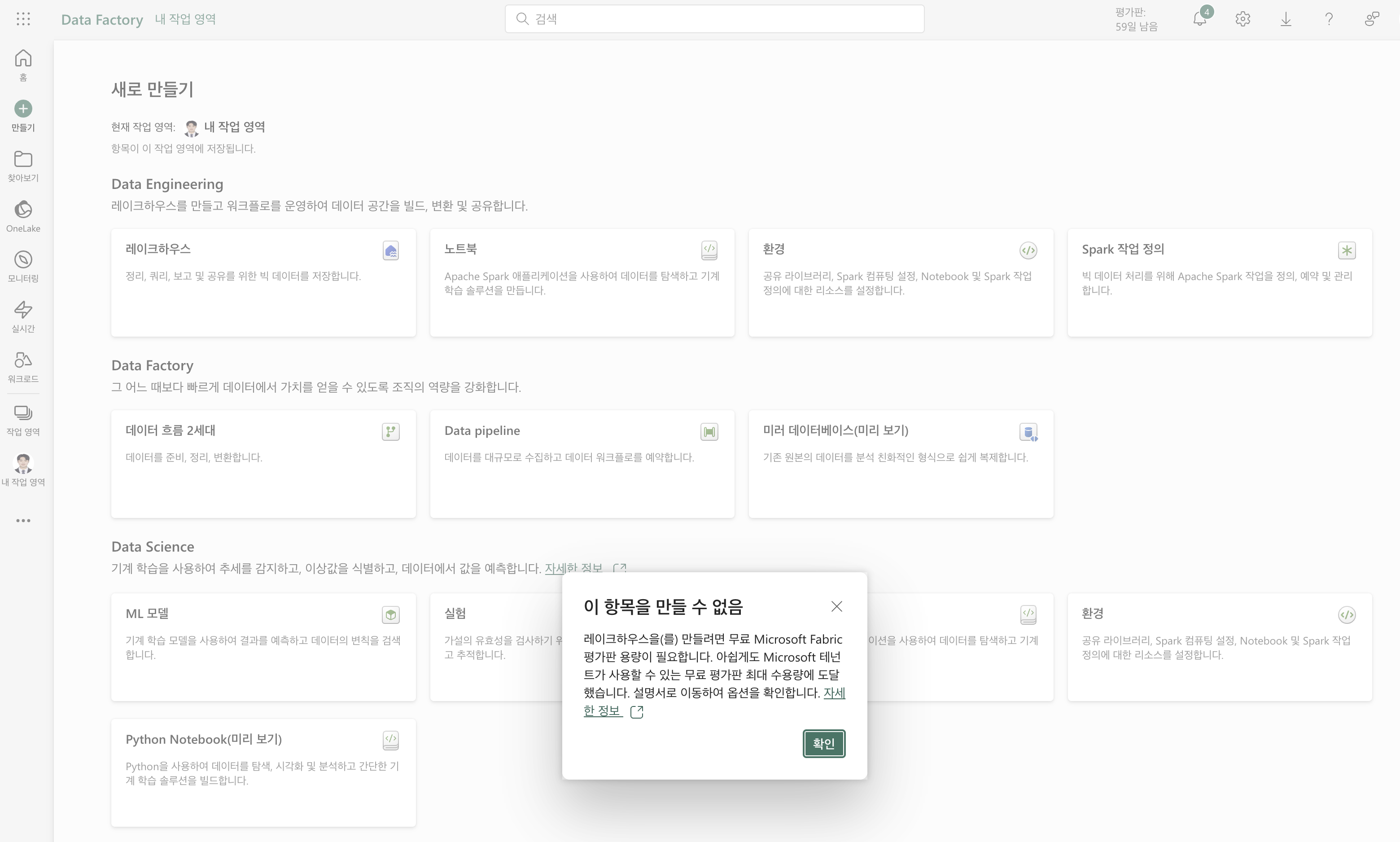Click Data Science 환경 card icon
1400x842 pixels.
coord(1347,614)
